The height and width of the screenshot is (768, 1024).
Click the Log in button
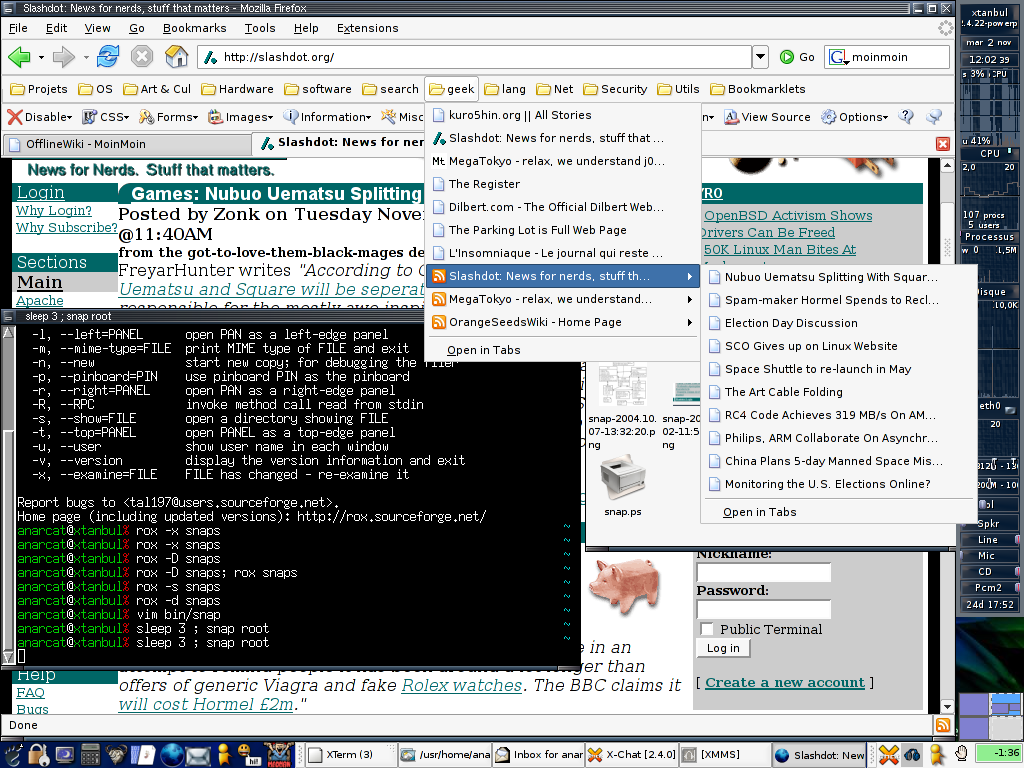pyautogui.click(x=722, y=648)
